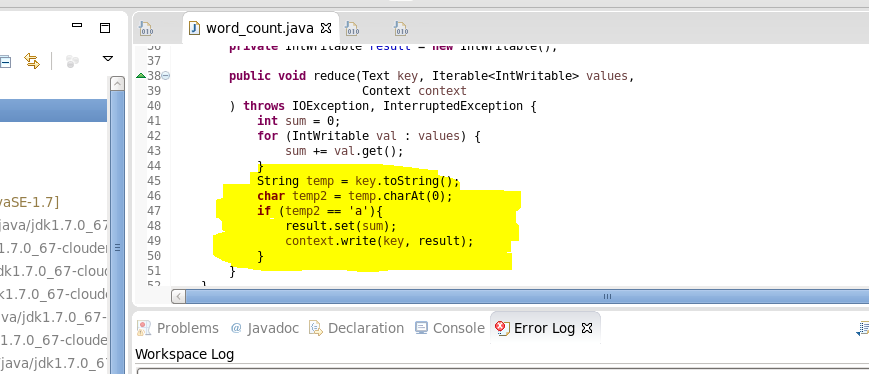Click the Console tab's monitor icon

[421, 328]
